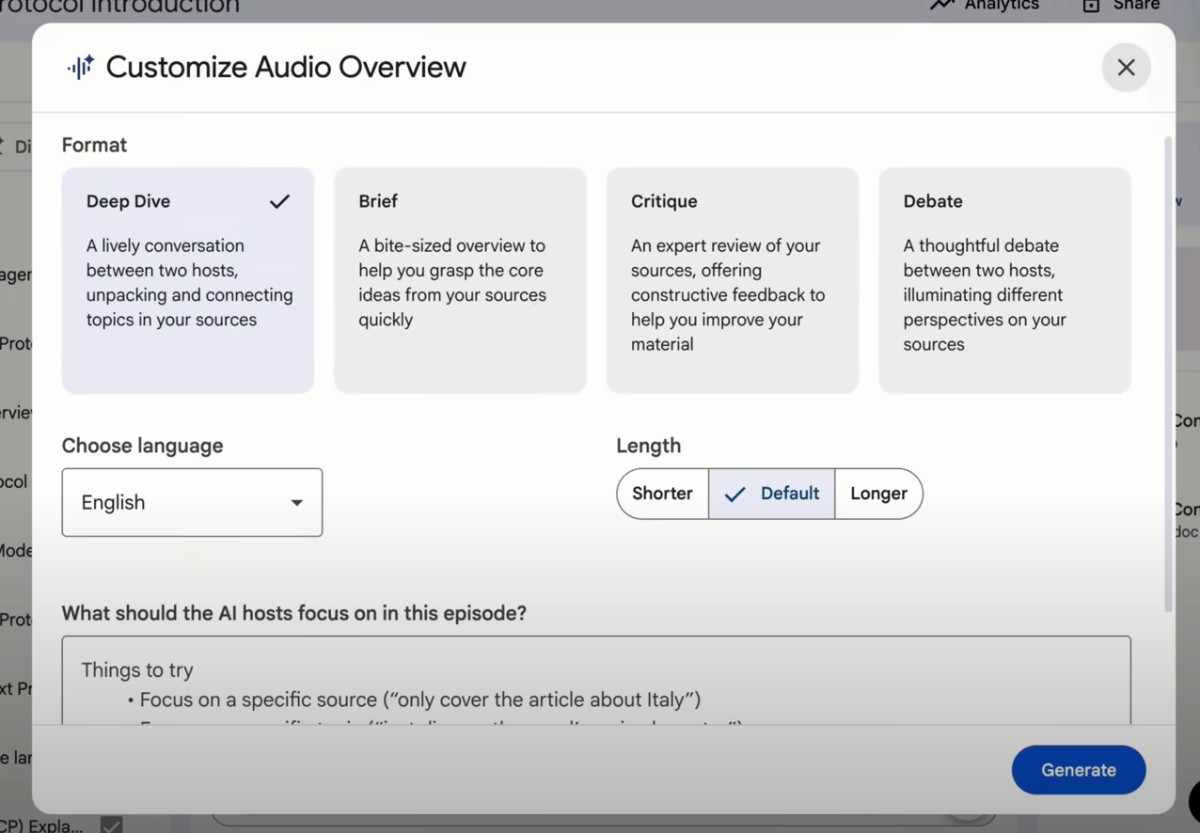Image resolution: width=1200 pixels, height=833 pixels.
Task: Select the Brief format card
Action: [x=460, y=280]
